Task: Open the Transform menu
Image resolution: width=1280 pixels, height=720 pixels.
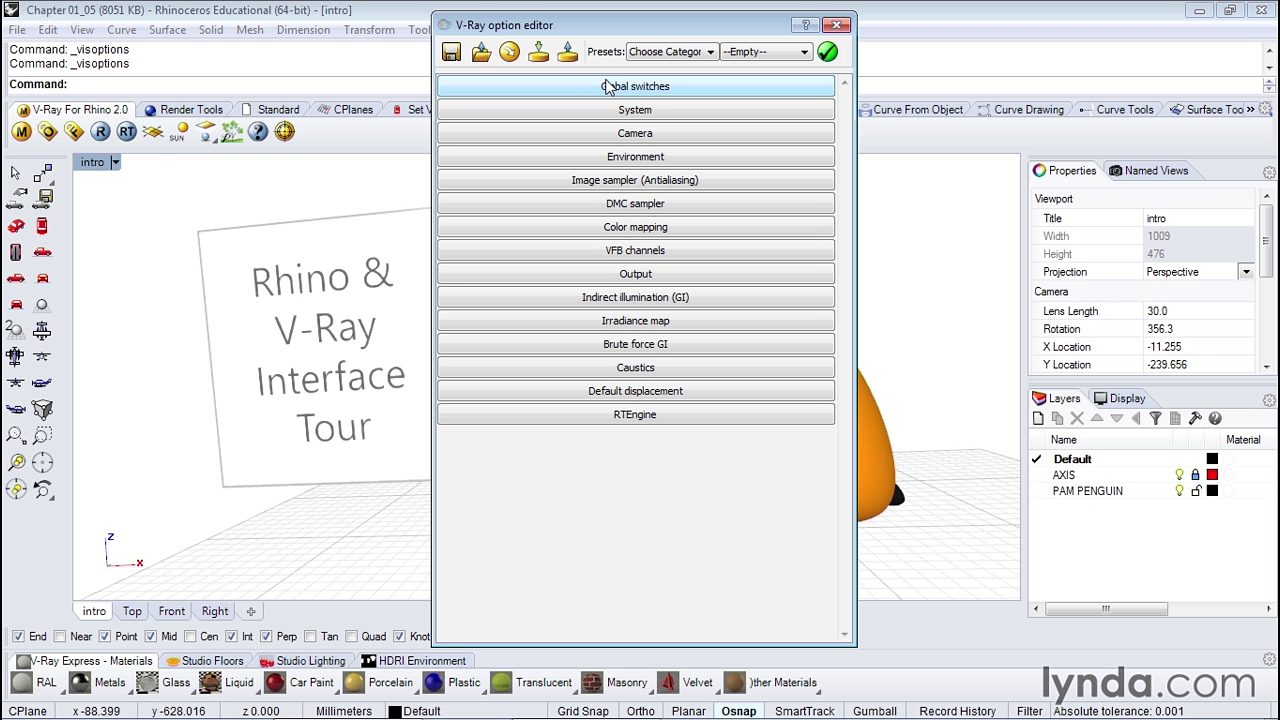Action: click(369, 30)
